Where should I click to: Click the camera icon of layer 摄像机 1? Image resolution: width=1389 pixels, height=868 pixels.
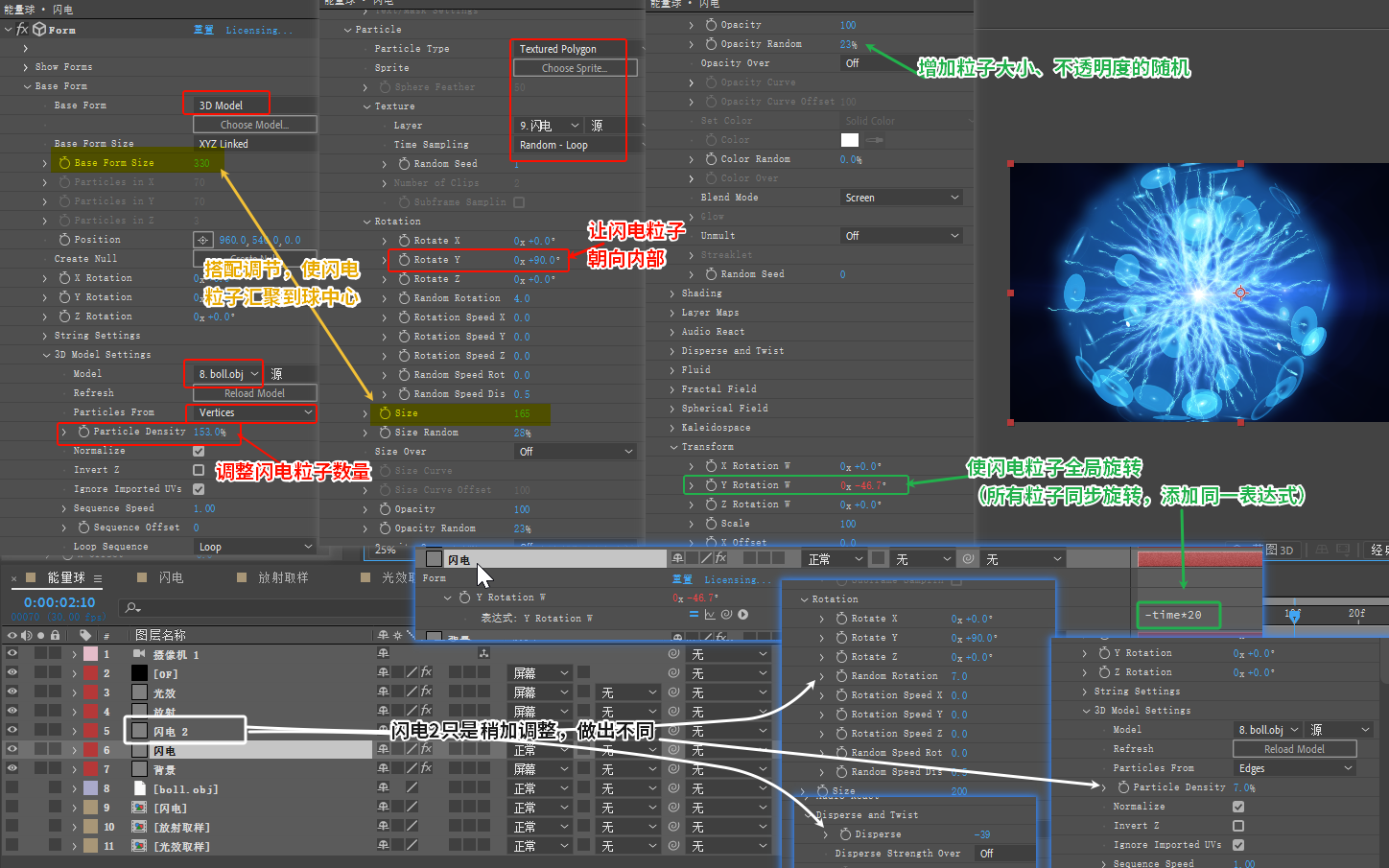point(139,654)
